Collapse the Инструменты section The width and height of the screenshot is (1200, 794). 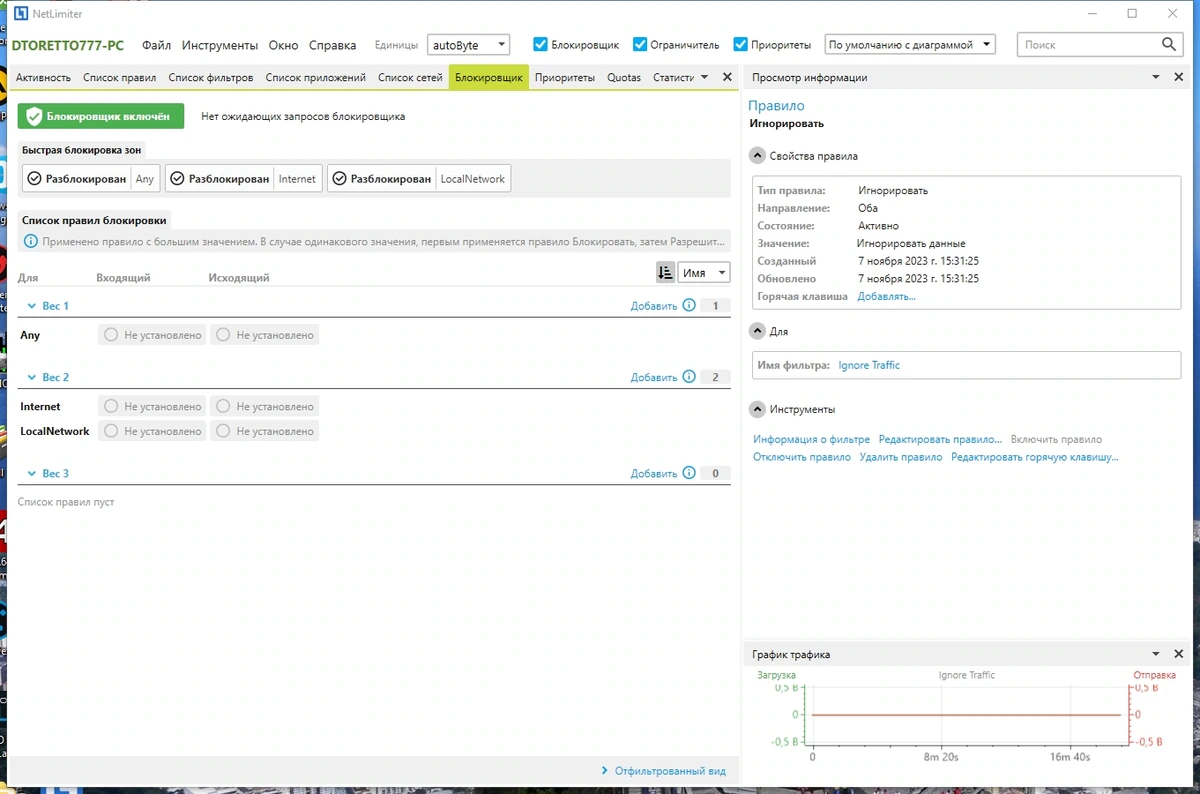coord(757,409)
